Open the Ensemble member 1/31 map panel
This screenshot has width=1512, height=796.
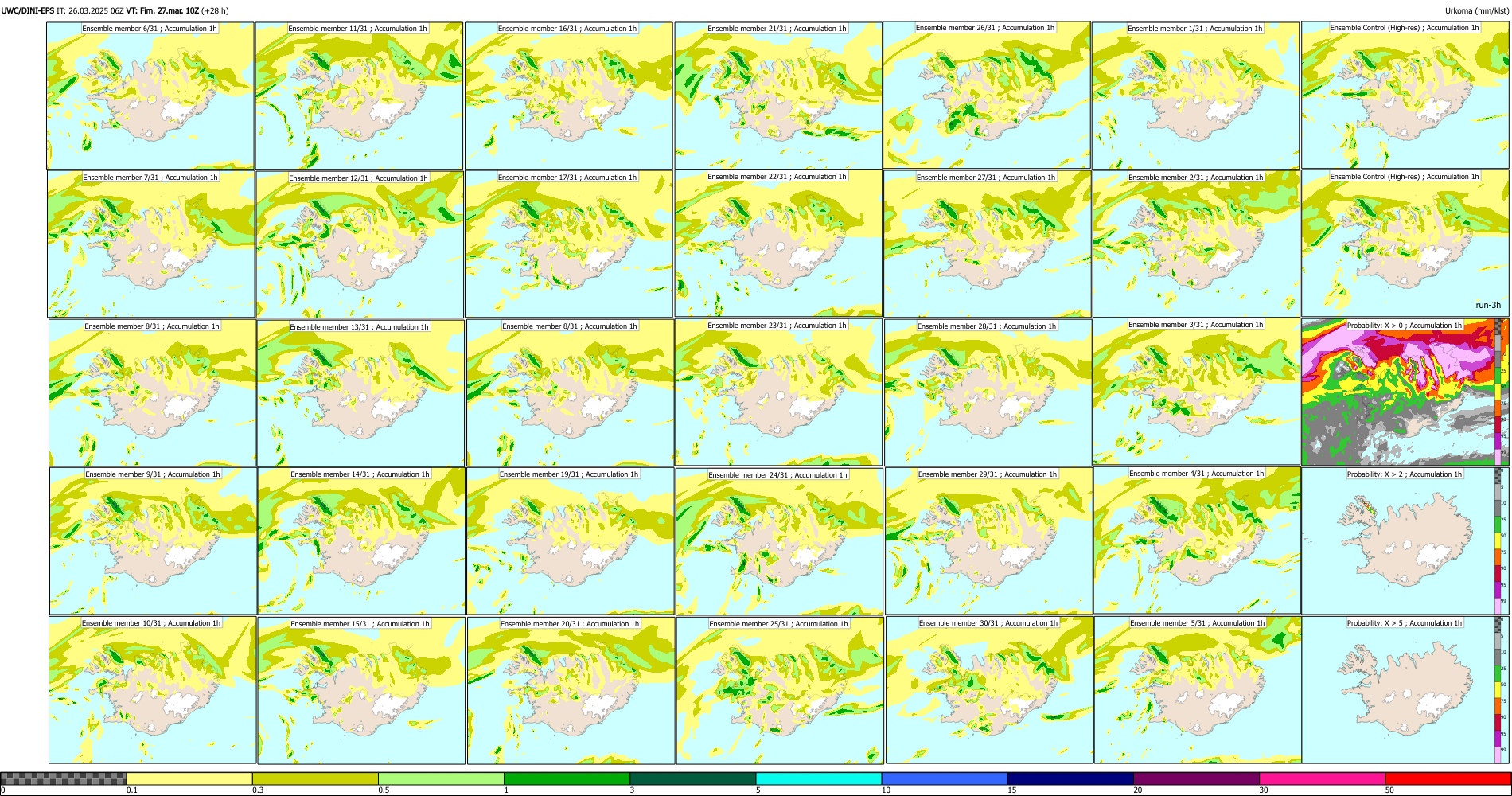coord(1195,96)
